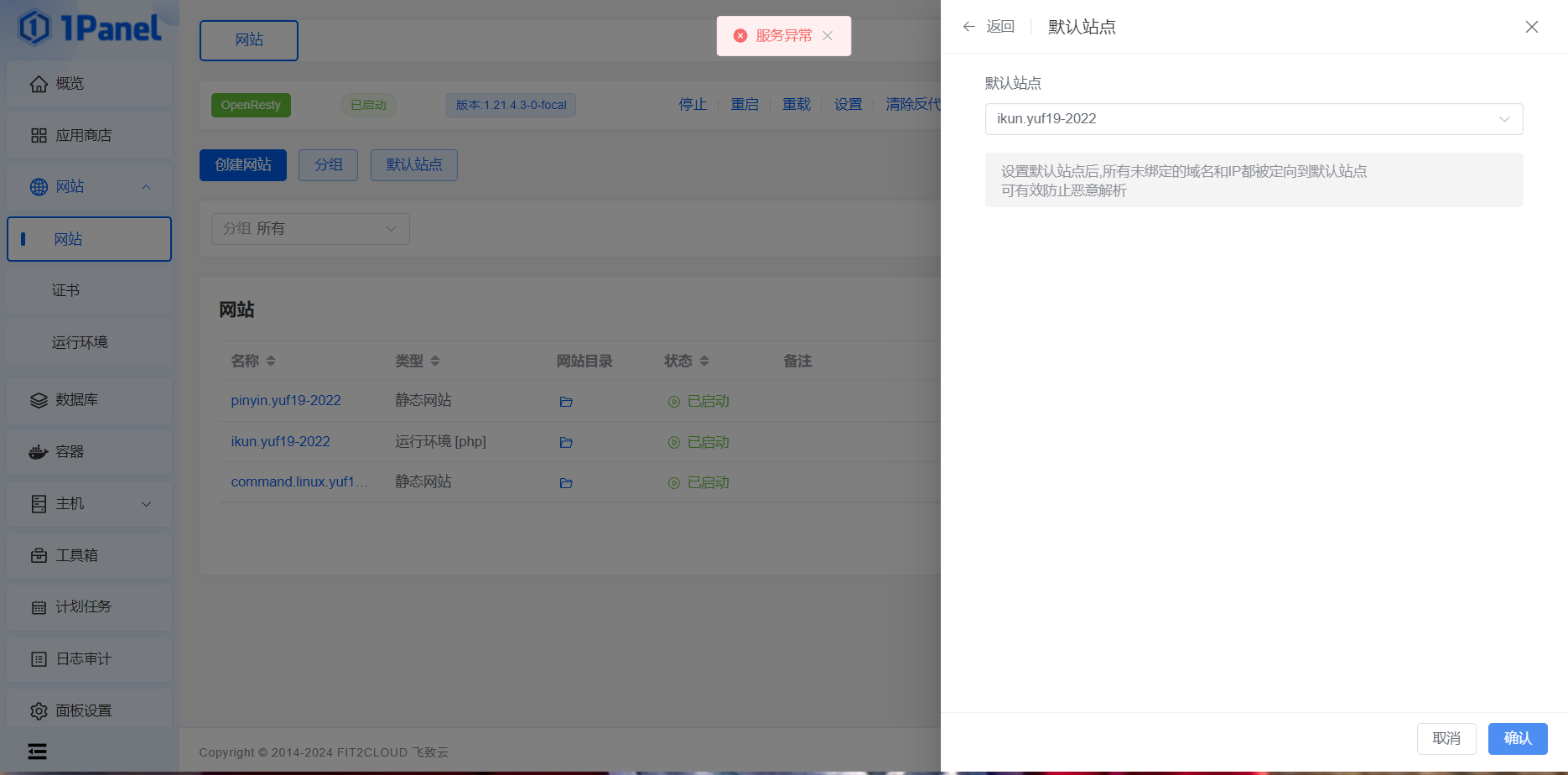Click the 运行环境 [php] type cell

(x=441, y=442)
